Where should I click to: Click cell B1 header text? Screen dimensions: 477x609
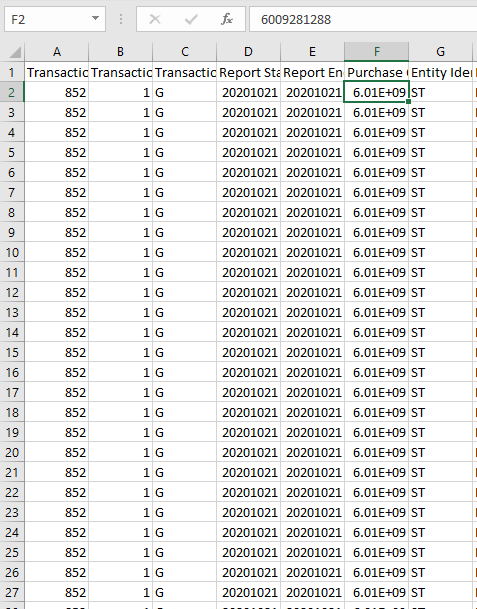120,72
